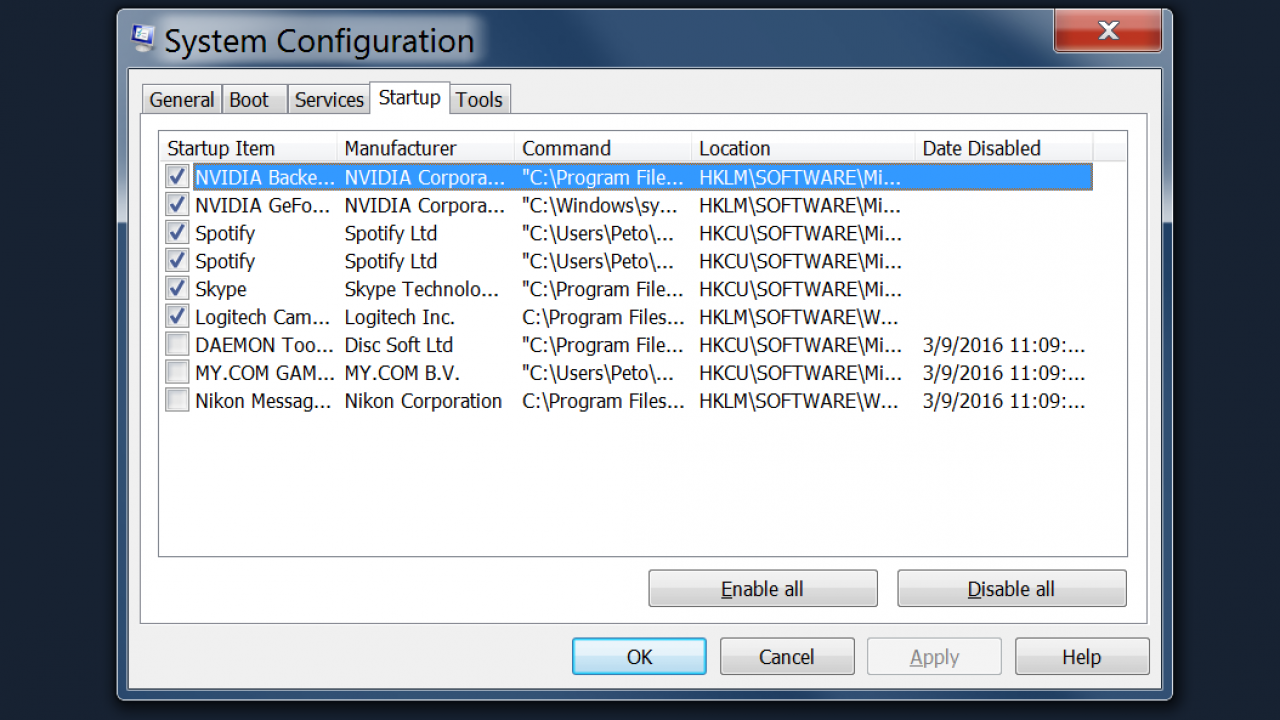Screen dimensions: 1280x720
Task: Open Help from the dialog
Action: [1081, 657]
